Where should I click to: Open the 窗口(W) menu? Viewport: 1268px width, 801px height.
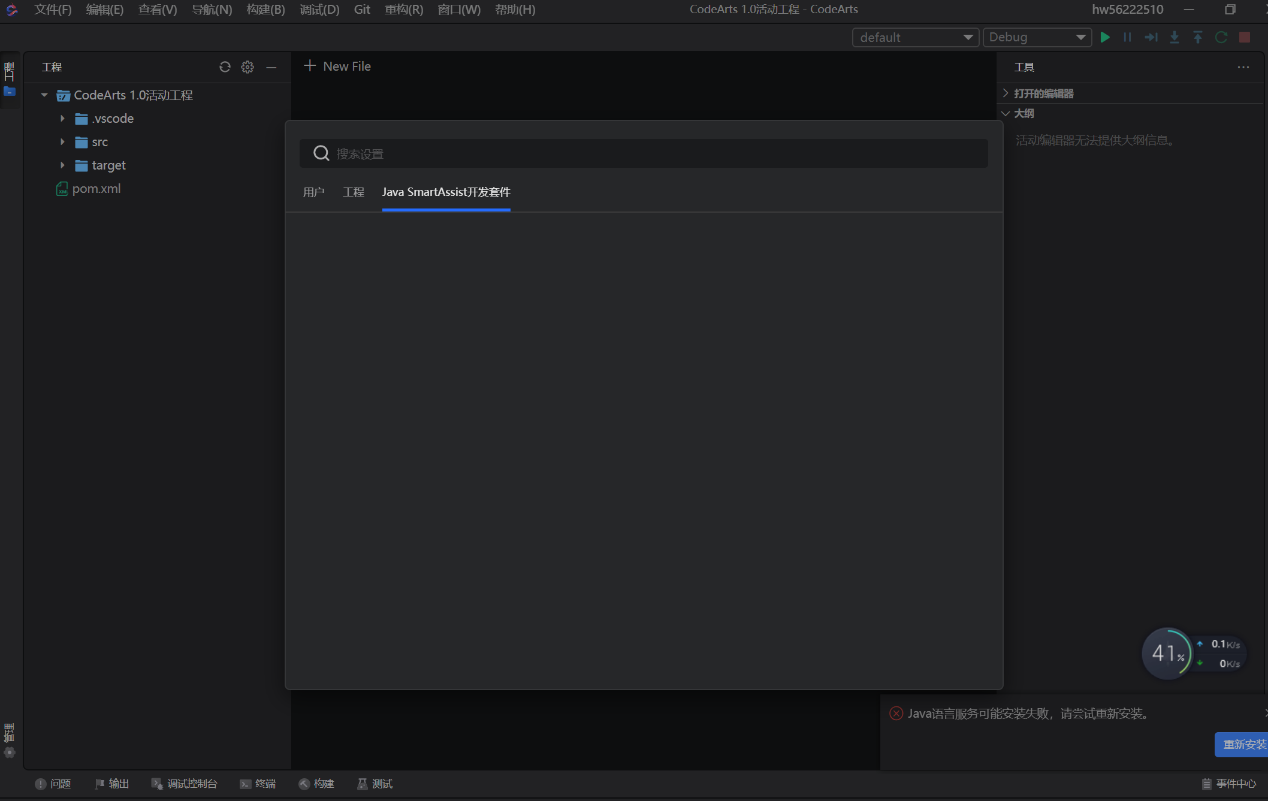tap(459, 9)
